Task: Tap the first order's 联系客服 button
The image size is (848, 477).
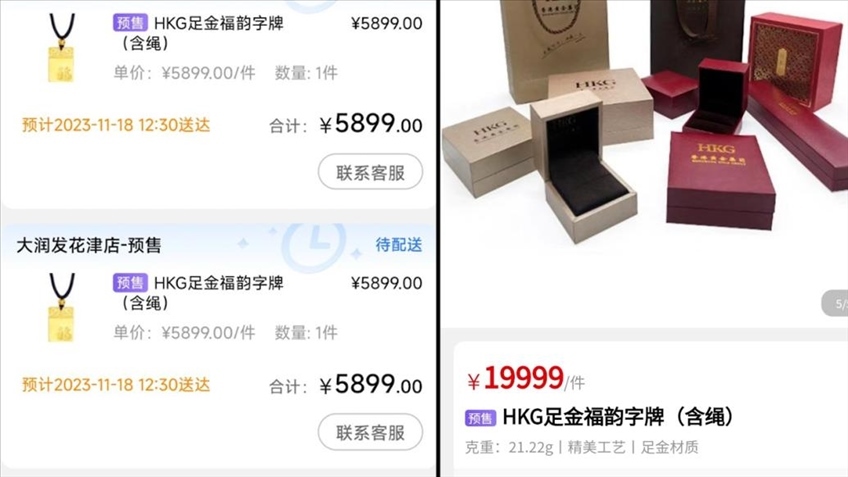Action: [370, 172]
